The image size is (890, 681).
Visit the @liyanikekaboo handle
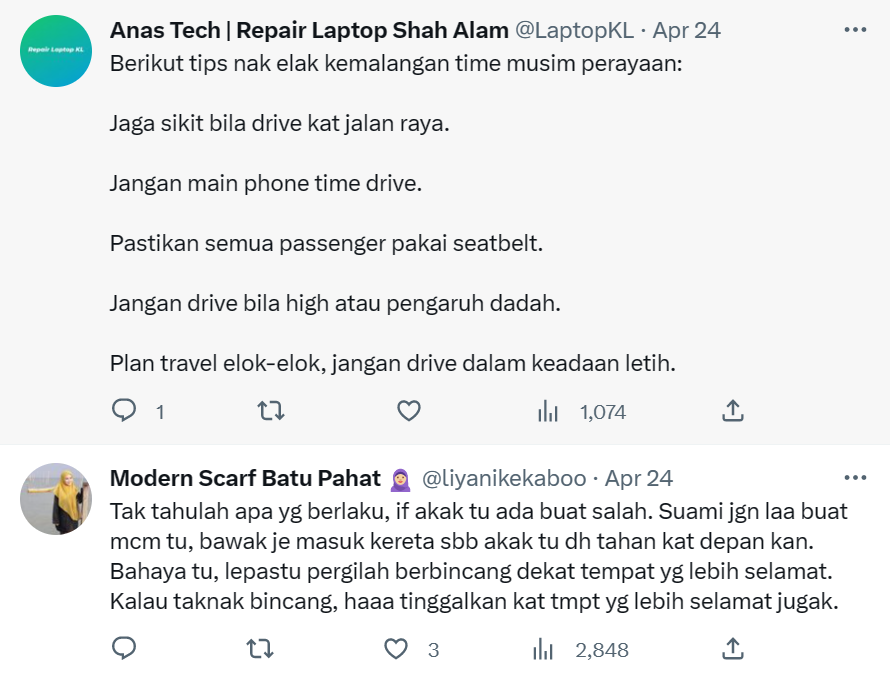pyautogui.click(x=507, y=478)
